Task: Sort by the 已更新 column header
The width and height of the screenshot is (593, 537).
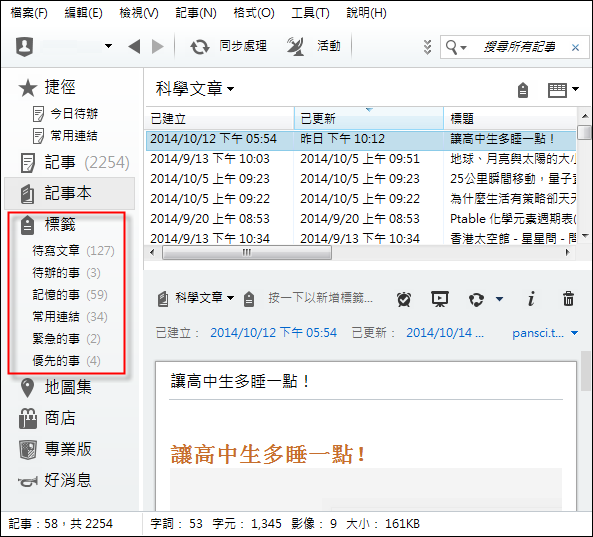Action: (368, 118)
